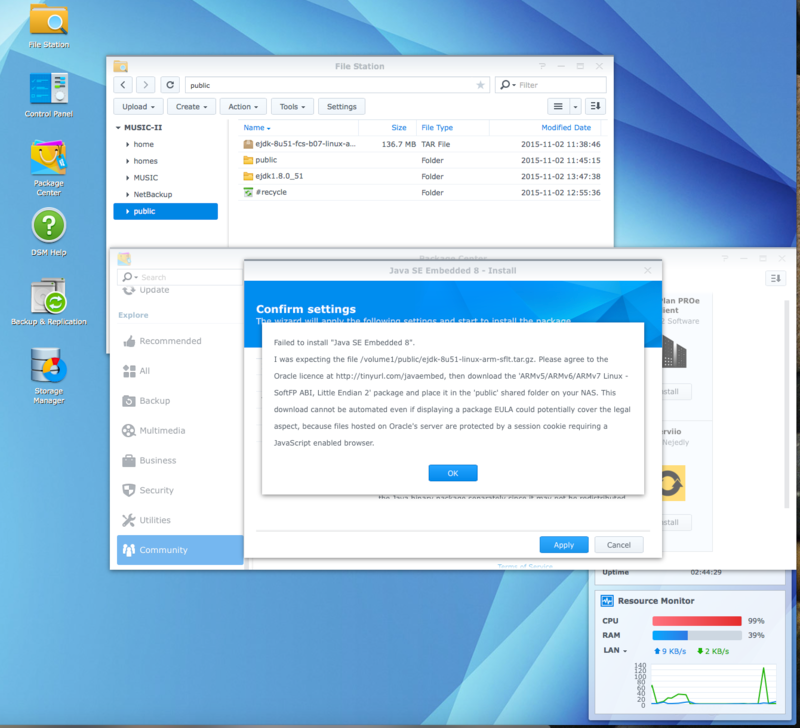
Task: Select Backup category in Package Center
Action: [180, 400]
